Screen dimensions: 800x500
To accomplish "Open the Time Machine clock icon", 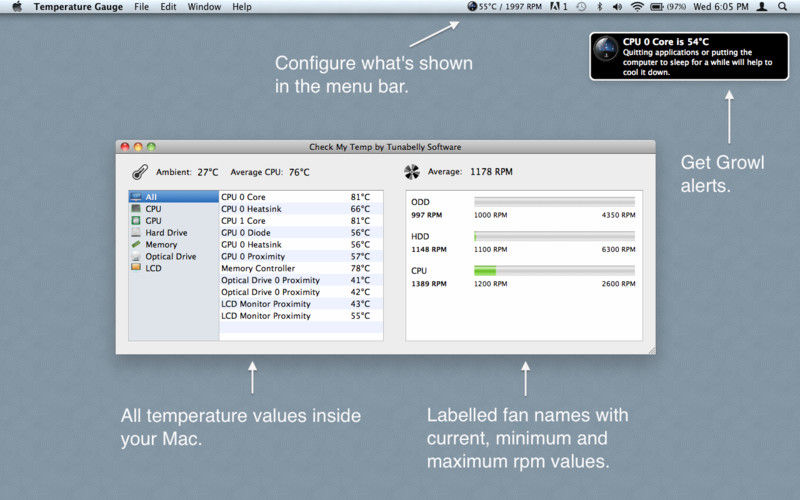I will click(581, 7).
